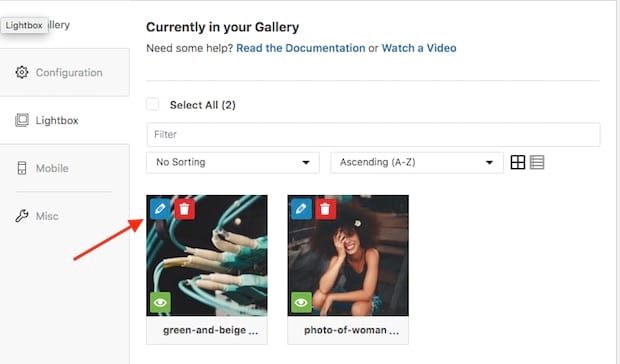Click the blue edit pencil on photo-of-woman image
The image size is (620, 364).
click(301, 209)
